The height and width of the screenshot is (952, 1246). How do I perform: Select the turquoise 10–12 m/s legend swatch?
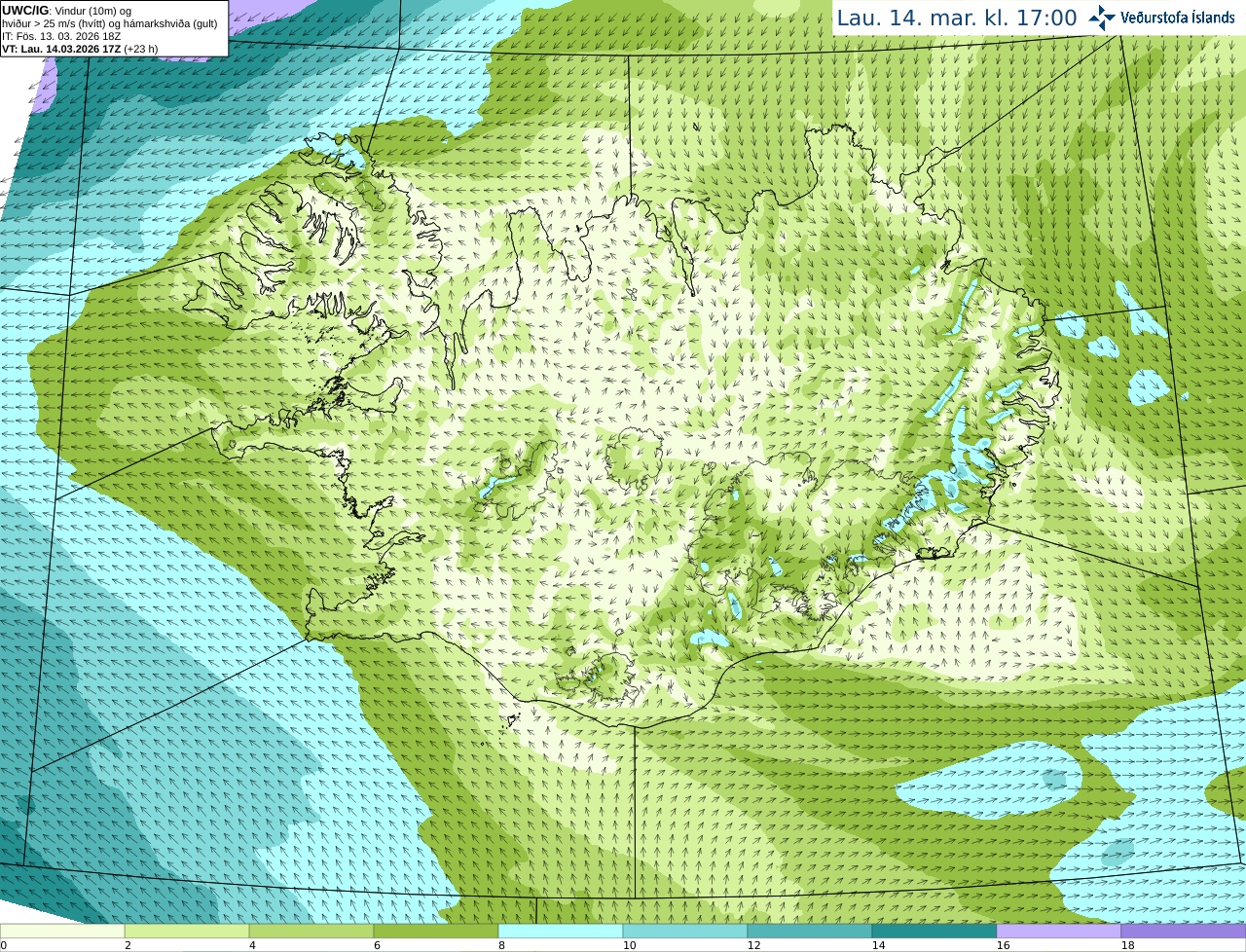point(685,932)
